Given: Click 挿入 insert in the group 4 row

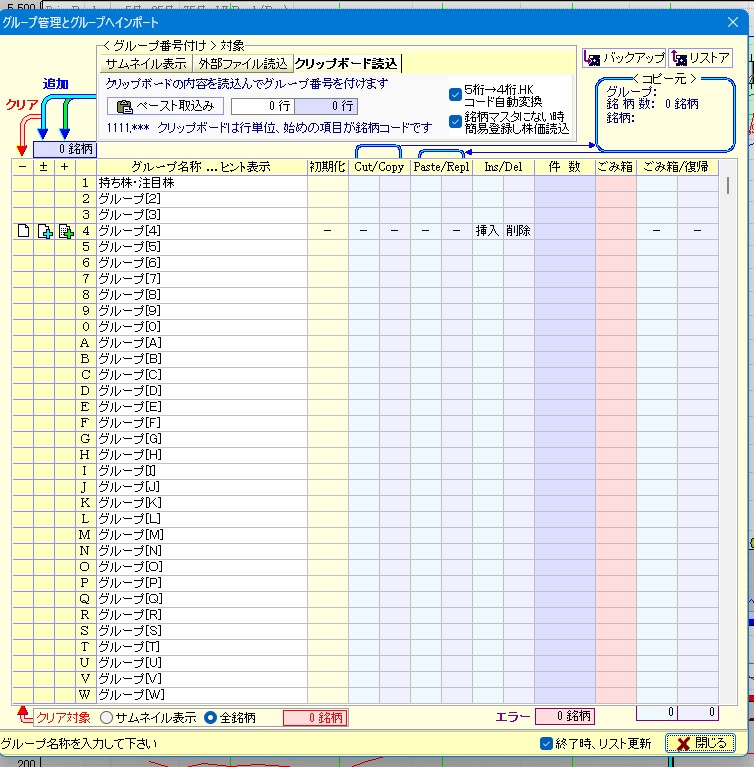Looking at the screenshot, I should [x=487, y=231].
